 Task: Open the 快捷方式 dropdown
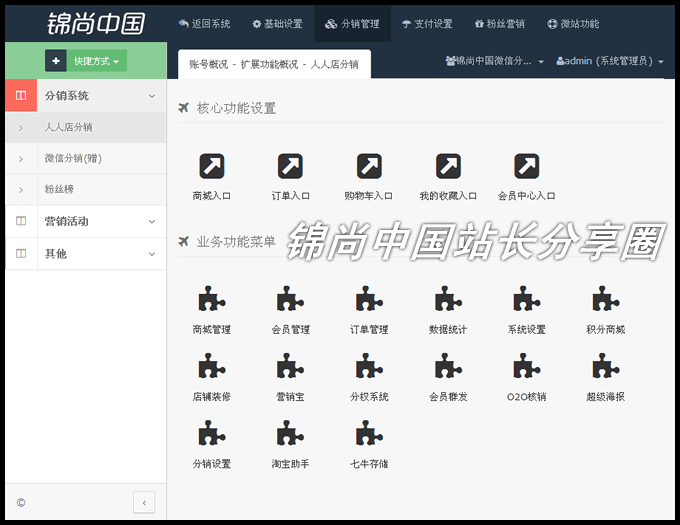pos(96,61)
